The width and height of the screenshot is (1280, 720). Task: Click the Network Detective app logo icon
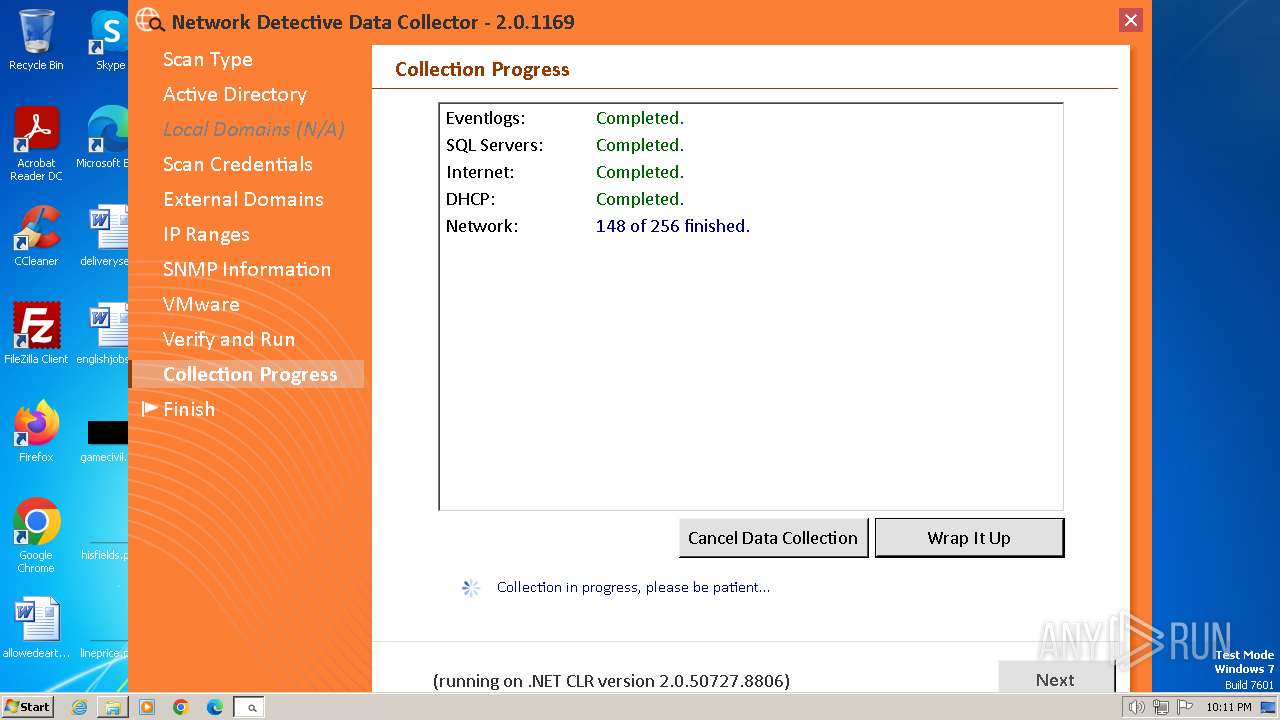point(150,21)
